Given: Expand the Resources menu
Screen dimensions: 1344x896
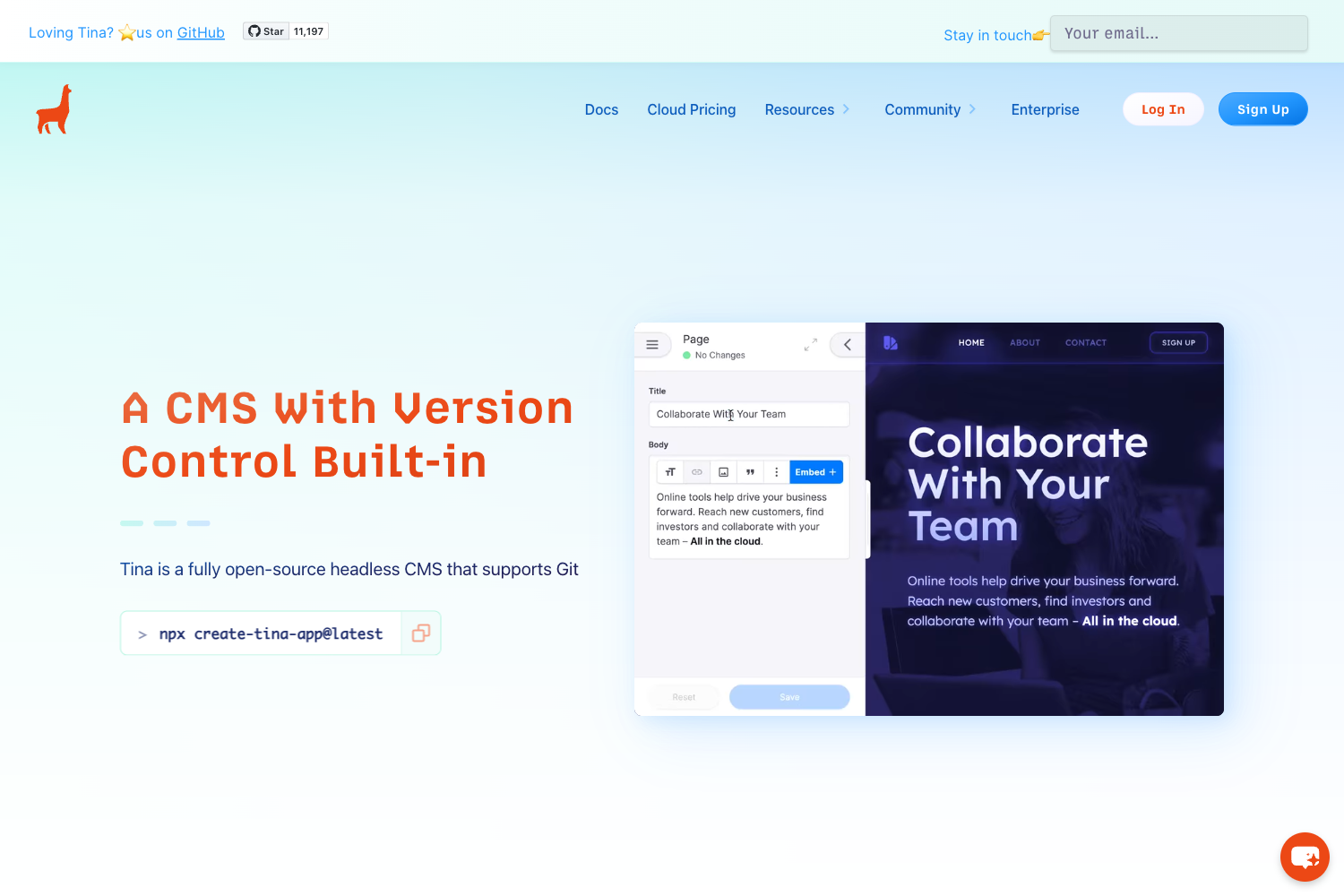Looking at the screenshot, I should coord(805,109).
